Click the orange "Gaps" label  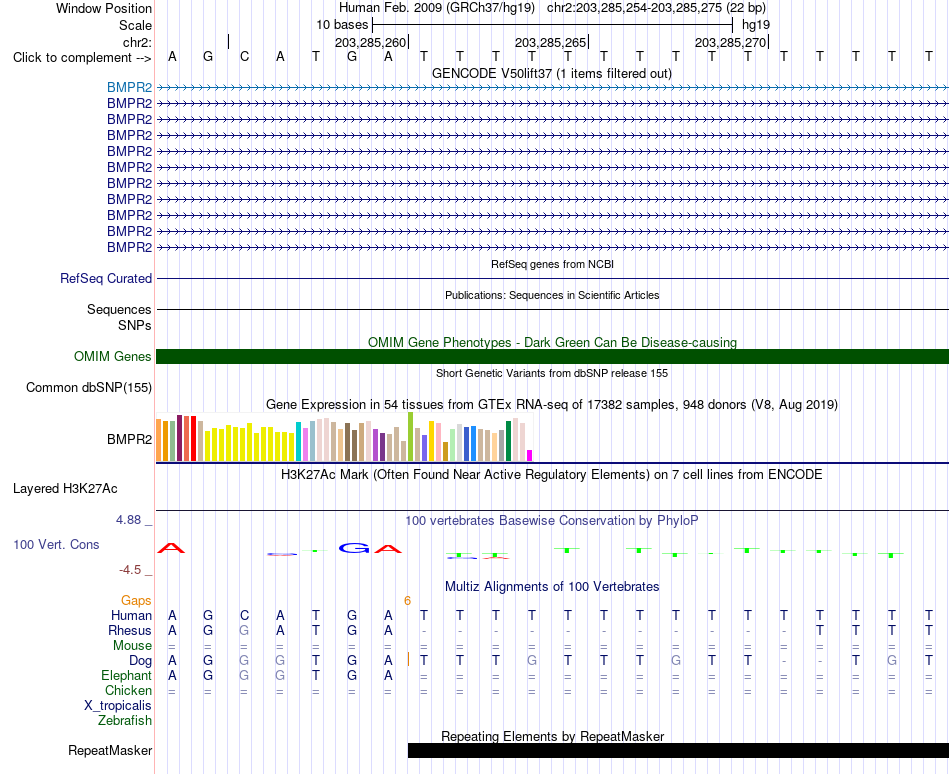136,600
